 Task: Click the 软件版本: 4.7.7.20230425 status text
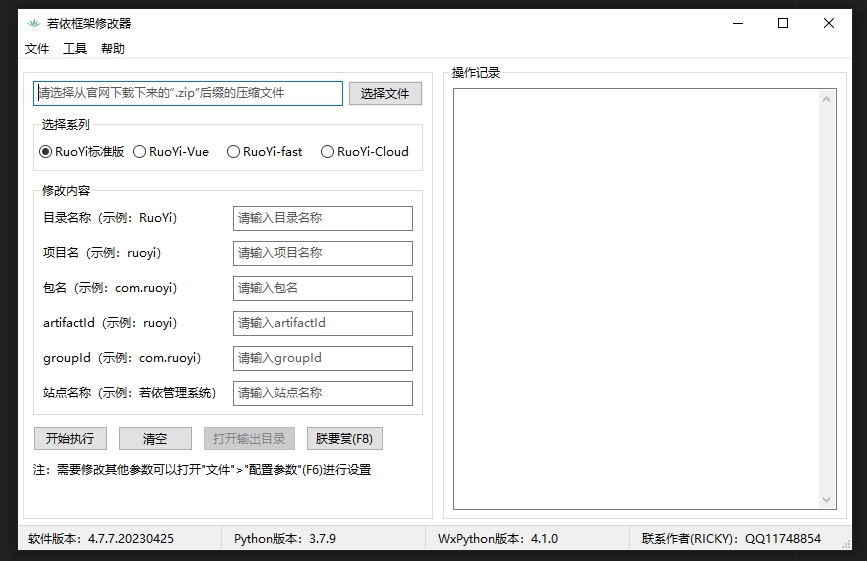click(x=101, y=538)
